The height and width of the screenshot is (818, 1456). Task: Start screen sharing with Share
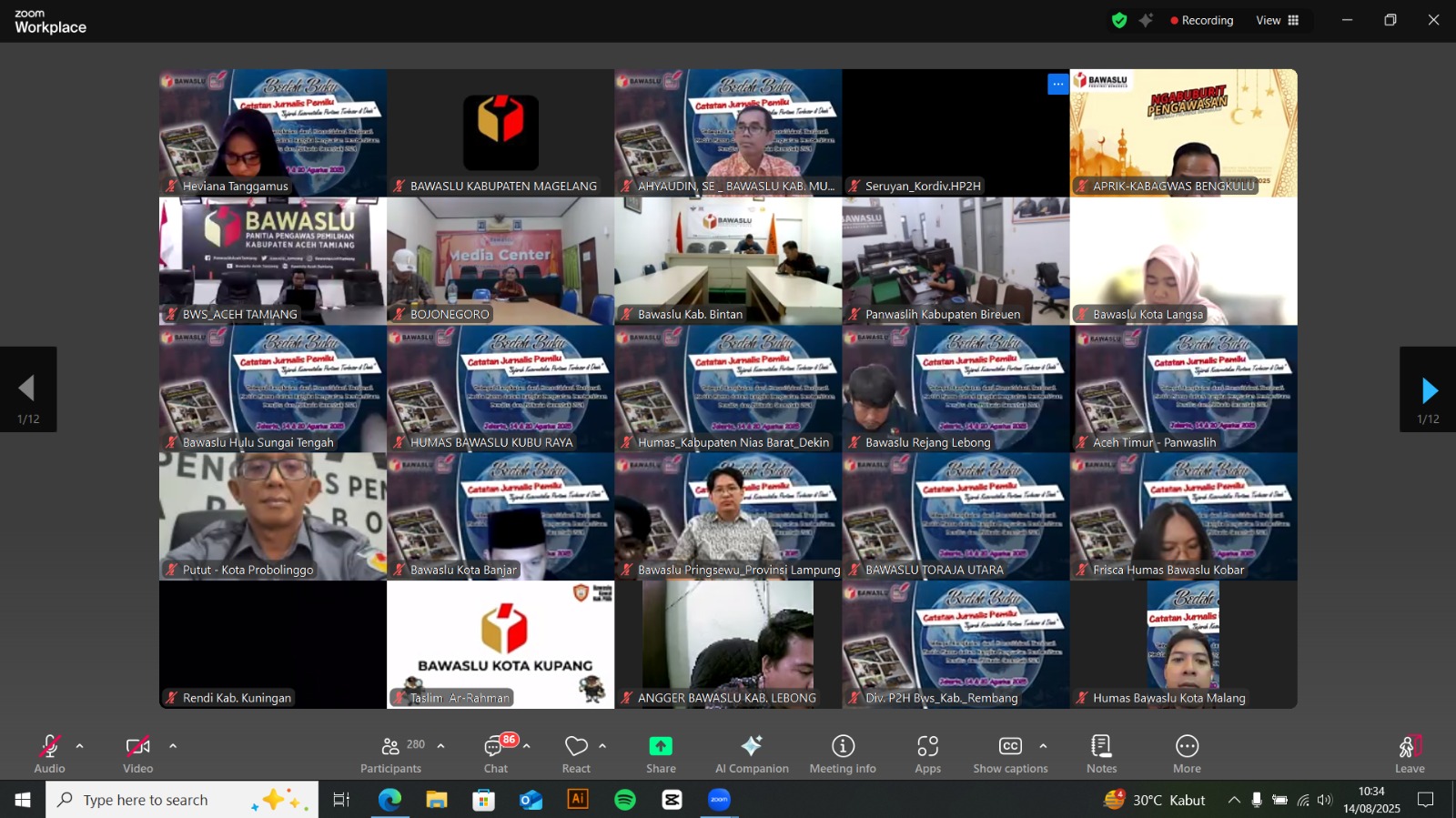661,754
